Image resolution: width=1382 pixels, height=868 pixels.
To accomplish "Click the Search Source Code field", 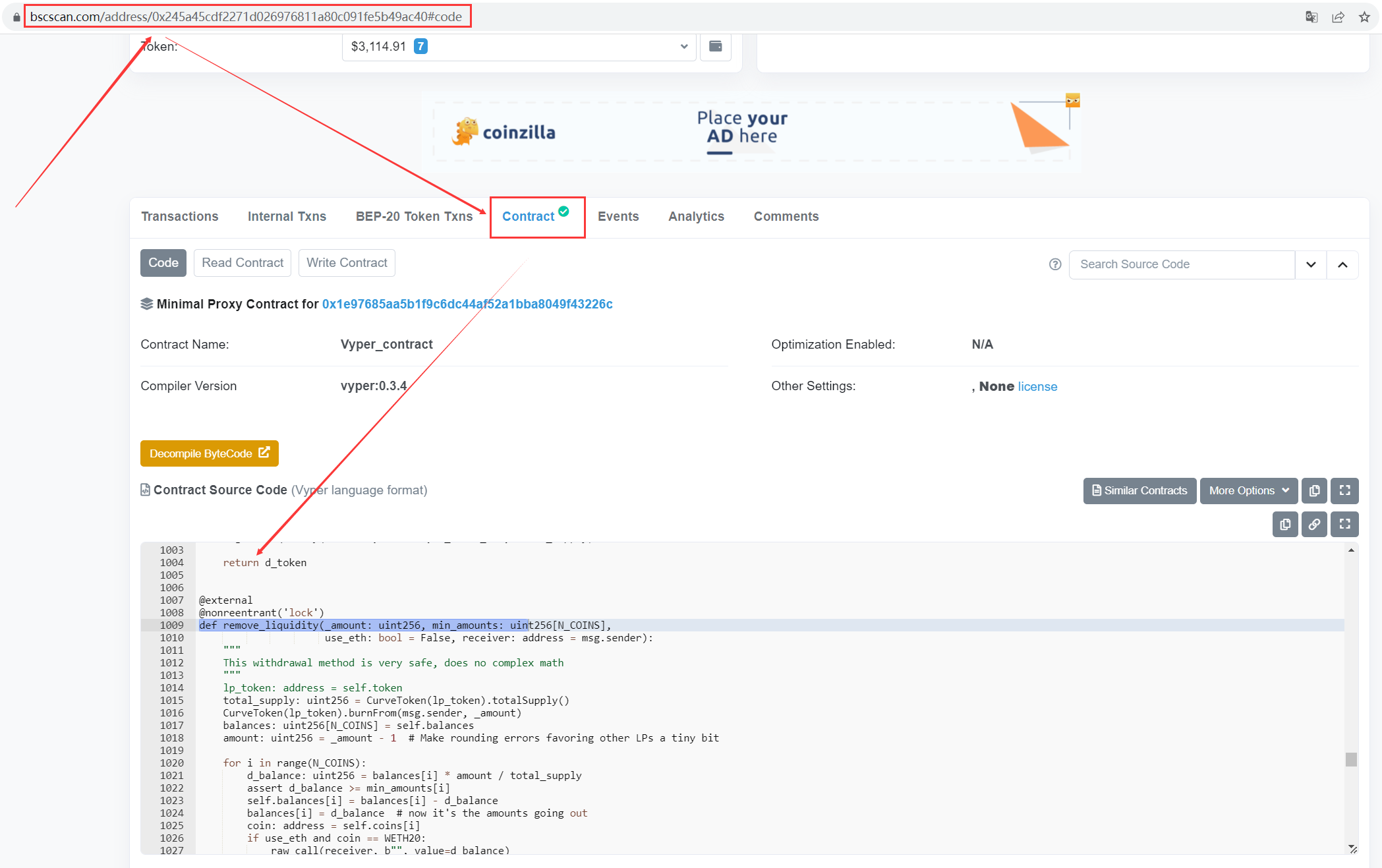I will click(1181, 264).
